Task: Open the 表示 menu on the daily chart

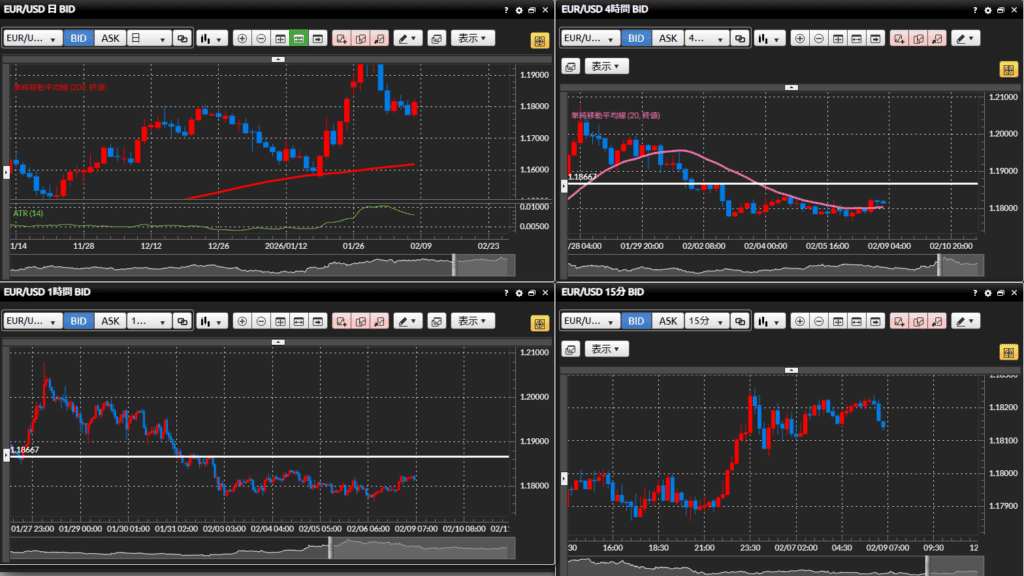Action: tap(472, 39)
